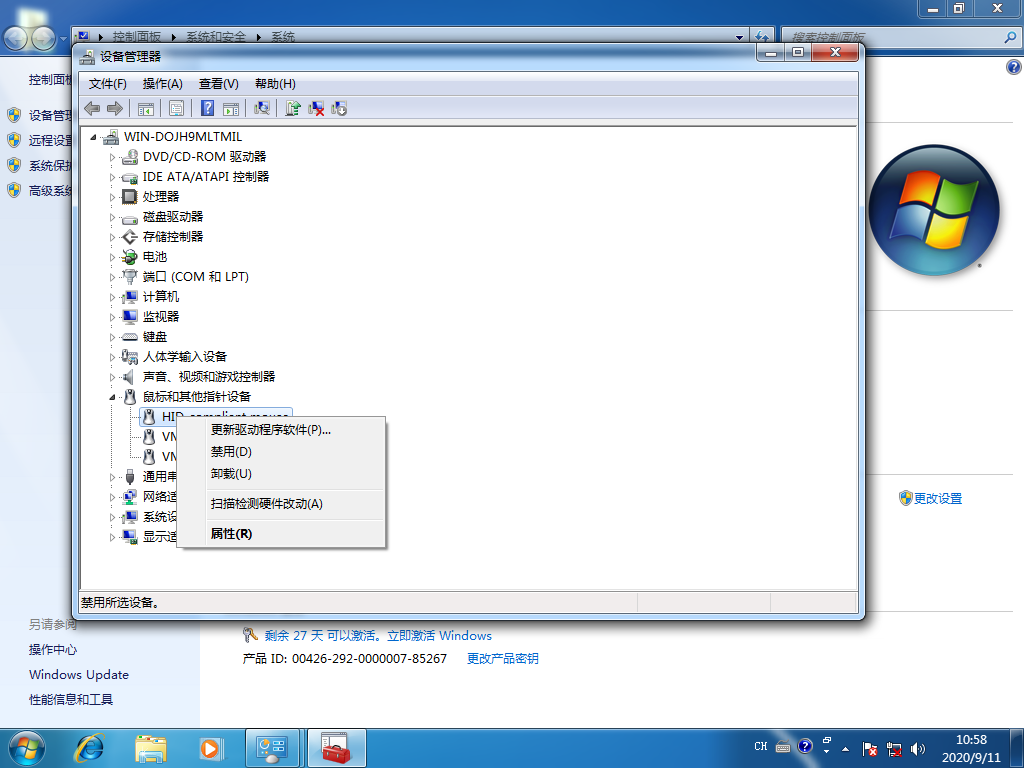Click the uninstall device toolbar icon with red X
This screenshot has height=768, width=1024.
(316, 108)
